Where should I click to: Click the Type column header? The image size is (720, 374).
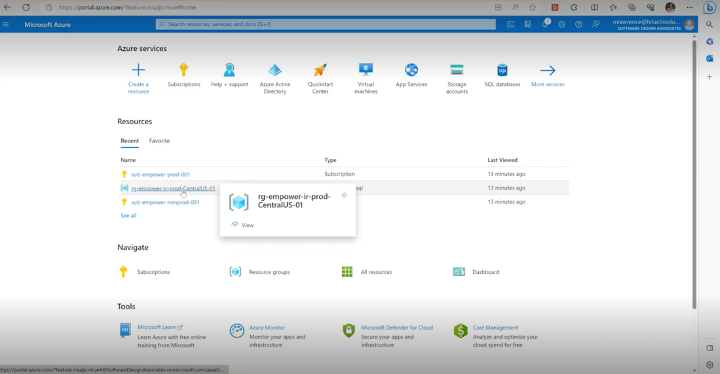coord(330,160)
